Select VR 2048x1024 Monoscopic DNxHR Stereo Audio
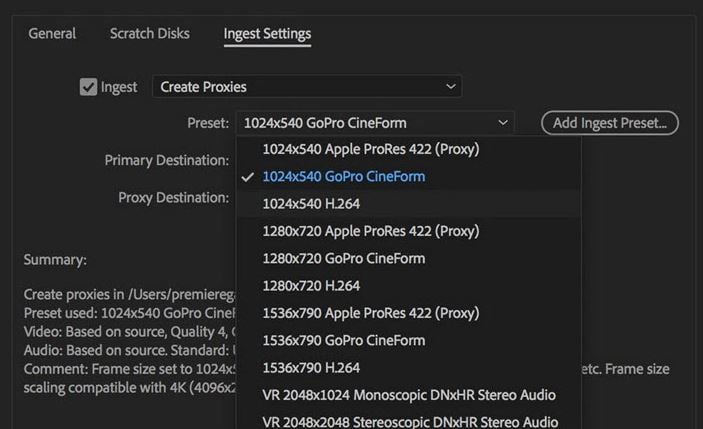Image resolution: width=703 pixels, height=429 pixels. [x=408, y=395]
